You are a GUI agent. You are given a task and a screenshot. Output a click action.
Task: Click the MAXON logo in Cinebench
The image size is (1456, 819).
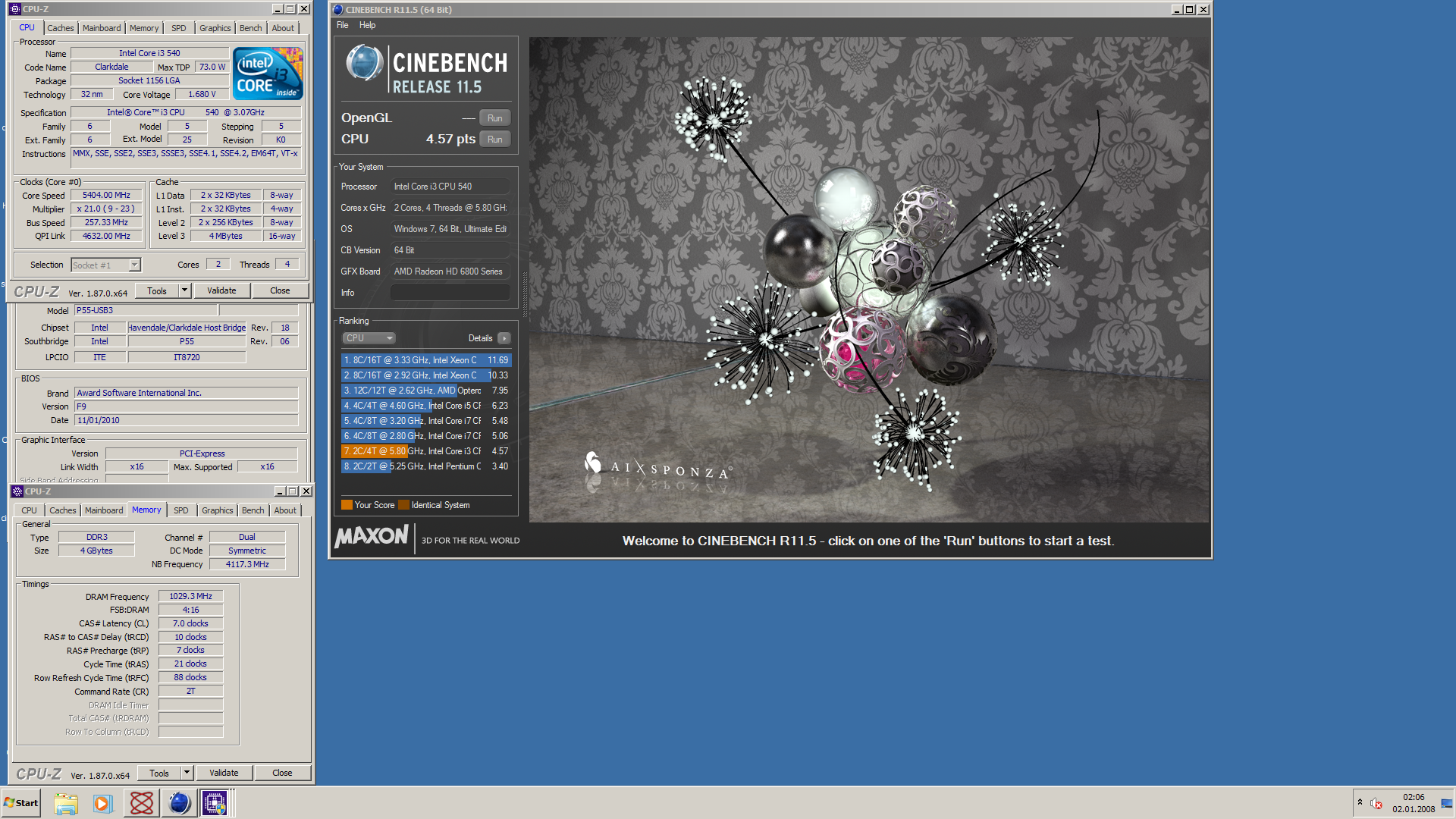(372, 537)
